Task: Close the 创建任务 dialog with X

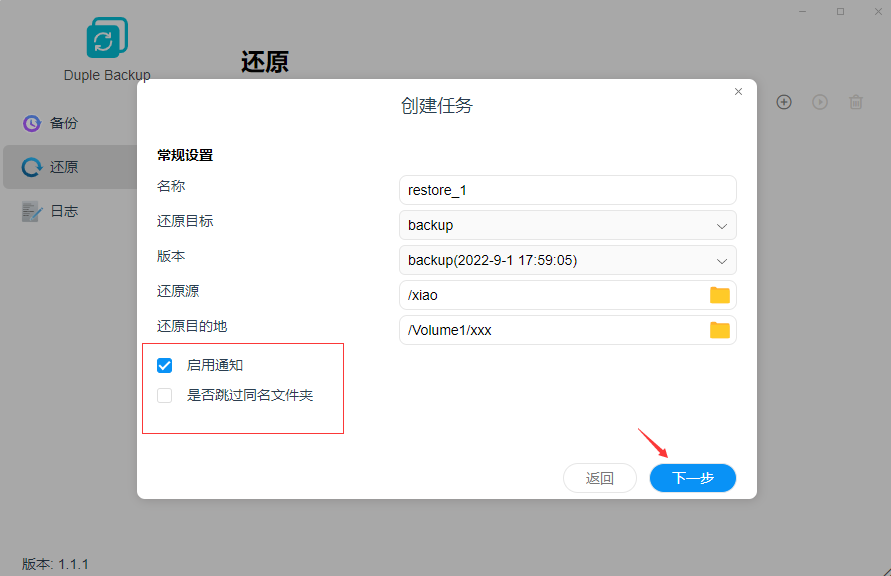Action: [738, 92]
